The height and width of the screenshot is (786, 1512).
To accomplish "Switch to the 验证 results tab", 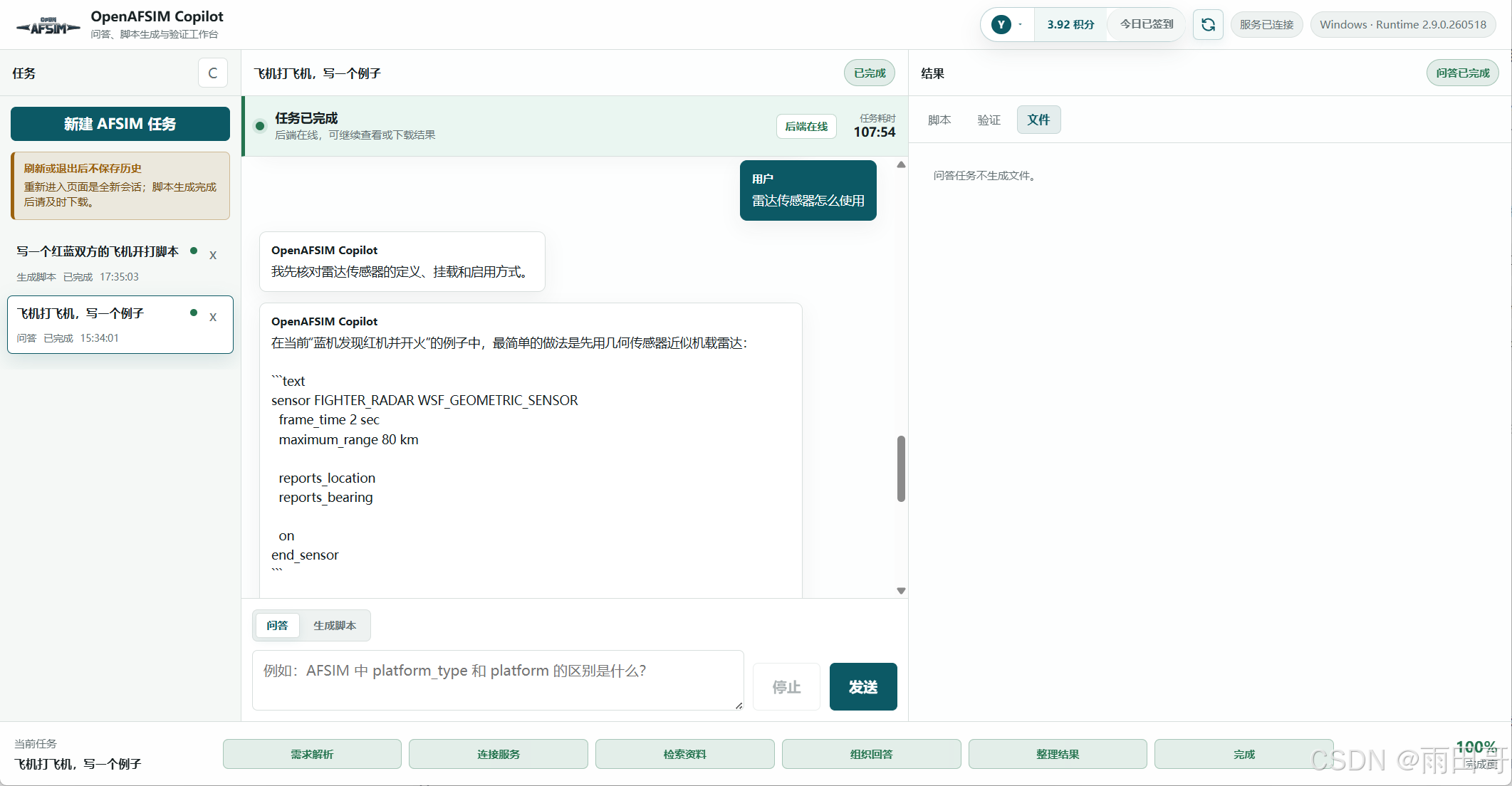I will (989, 120).
